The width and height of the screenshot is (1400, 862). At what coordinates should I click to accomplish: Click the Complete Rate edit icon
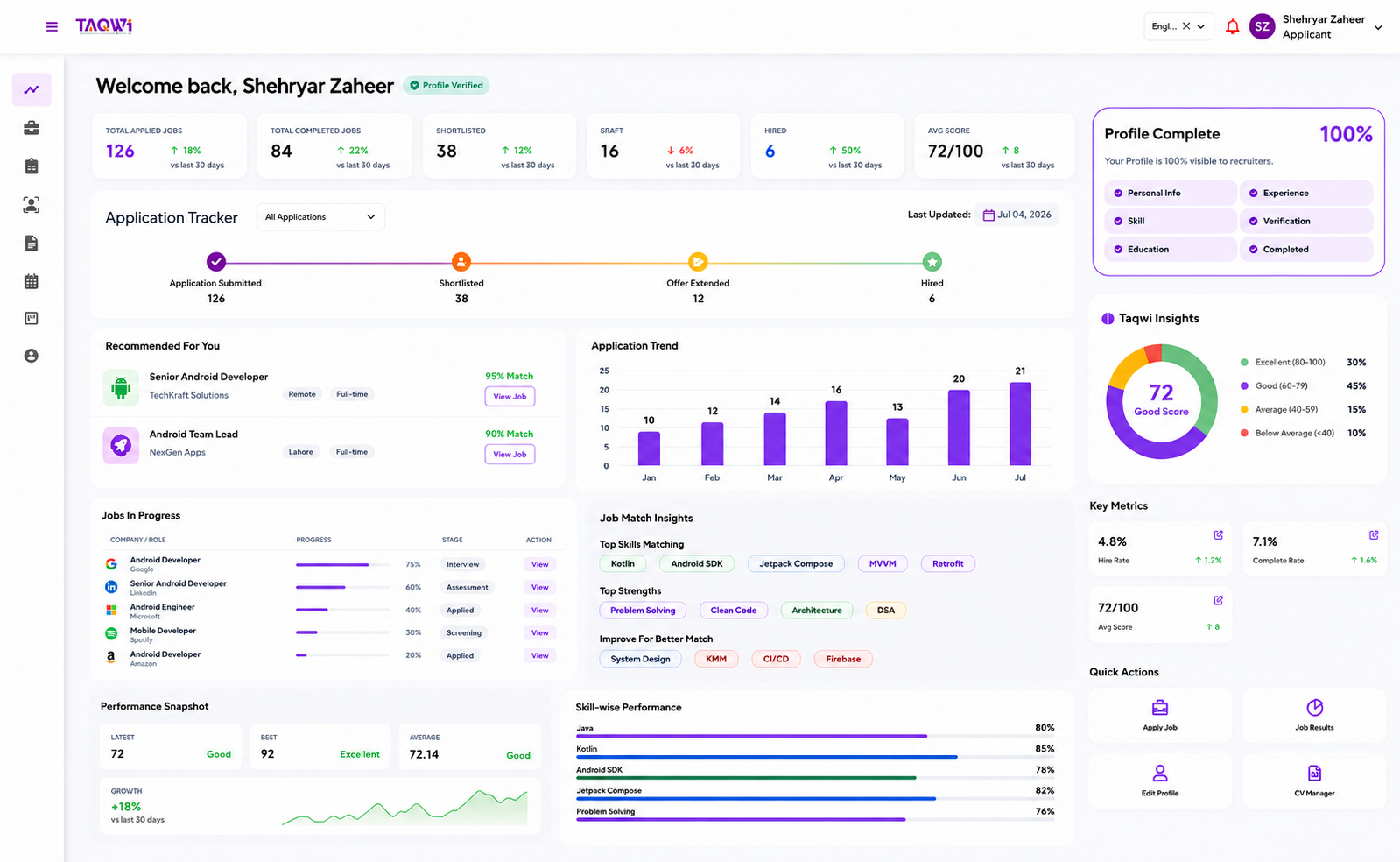pos(1374,534)
